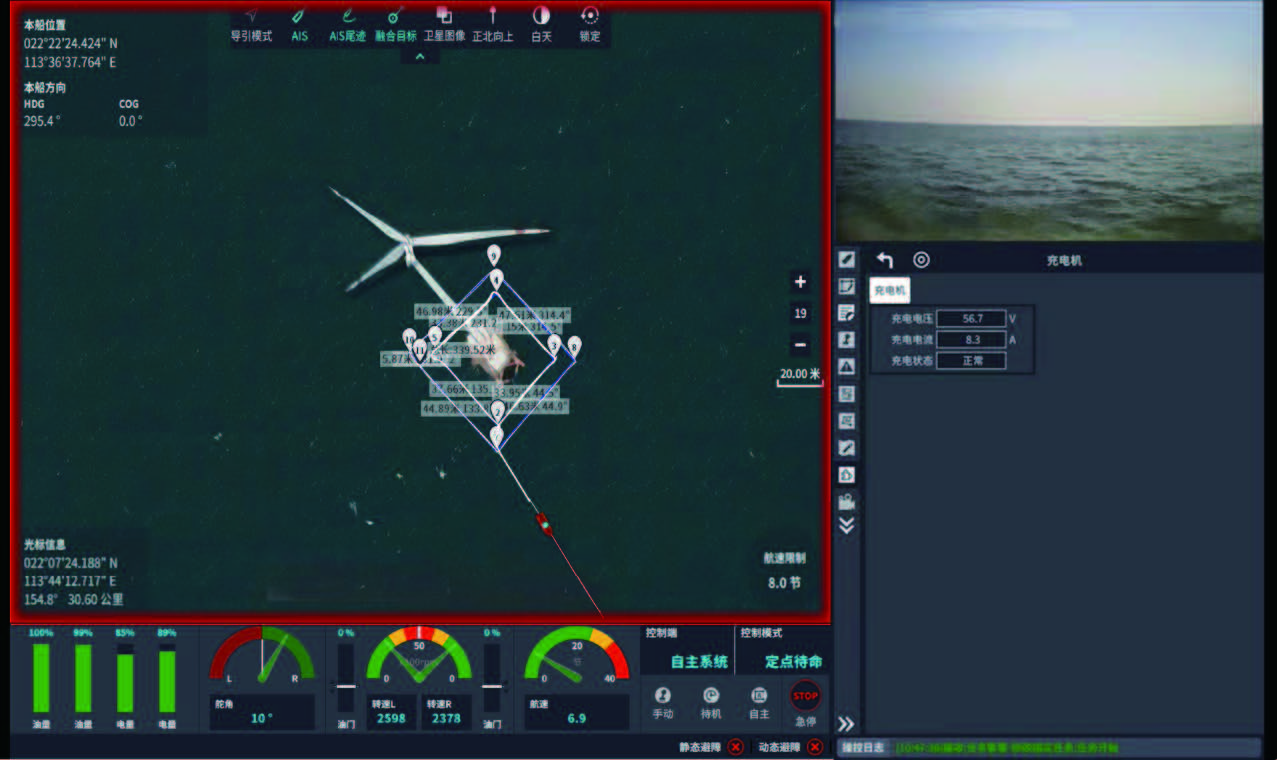
Task: Collapse the top map toolbar chevron
Action: coord(420,57)
